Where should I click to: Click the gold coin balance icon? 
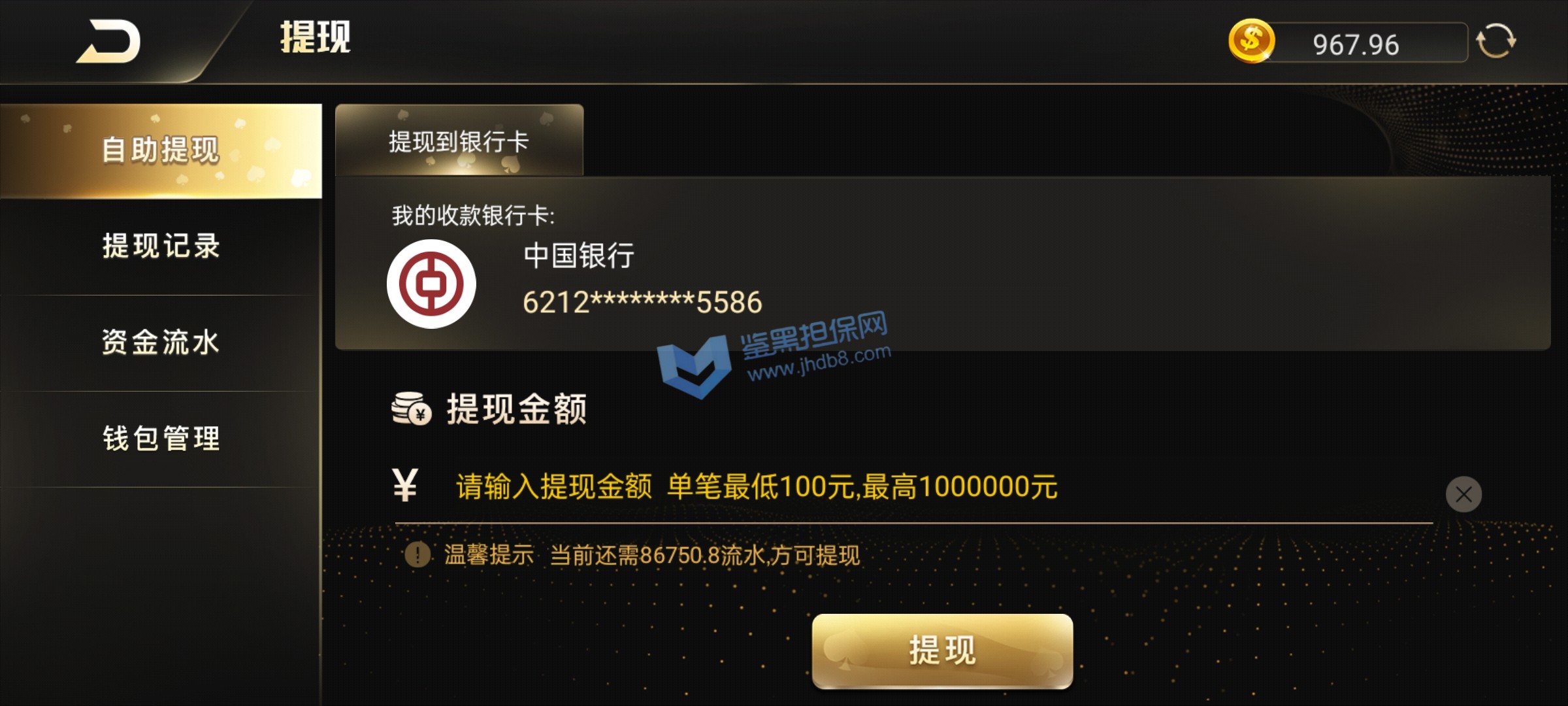1251,41
